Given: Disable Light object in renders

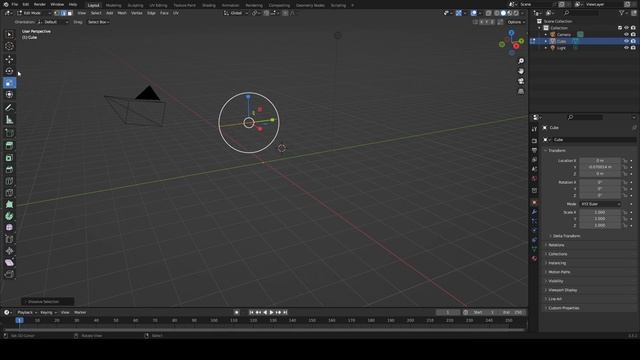Looking at the screenshot, I should point(633,48).
